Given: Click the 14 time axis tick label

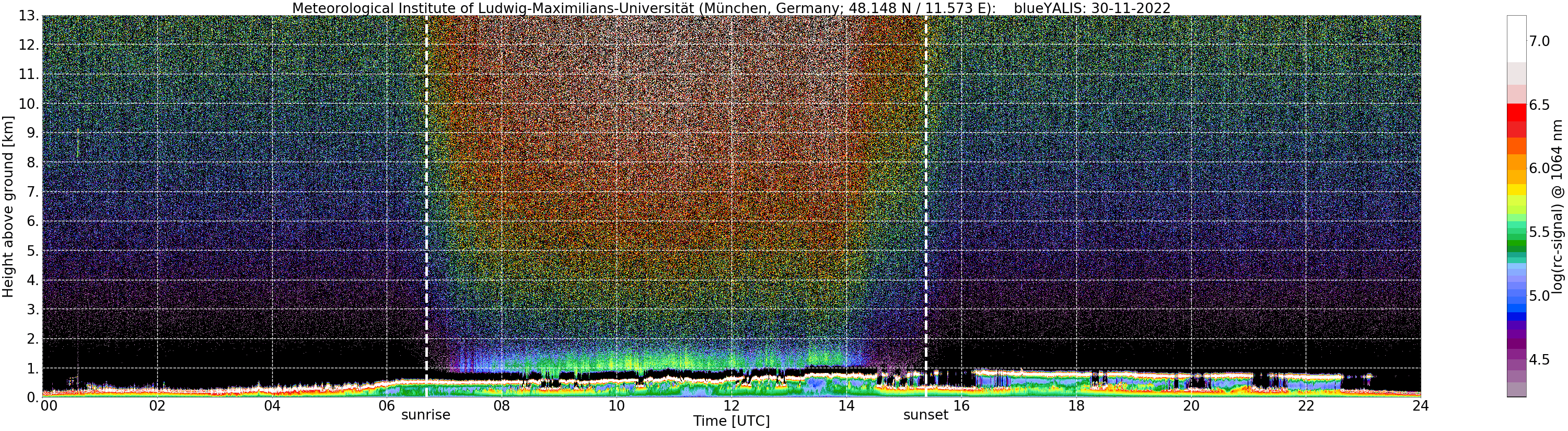Looking at the screenshot, I should 846,406.
